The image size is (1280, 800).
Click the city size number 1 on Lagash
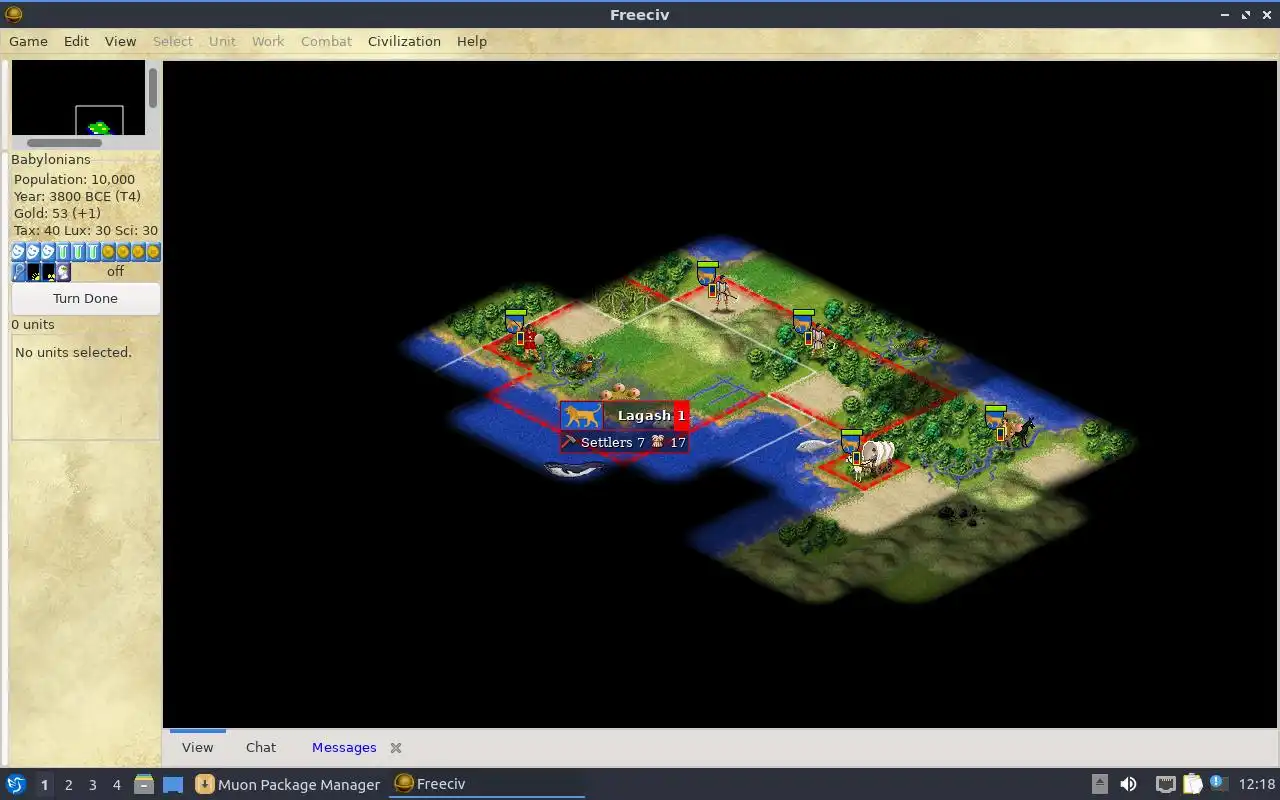point(681,415)
